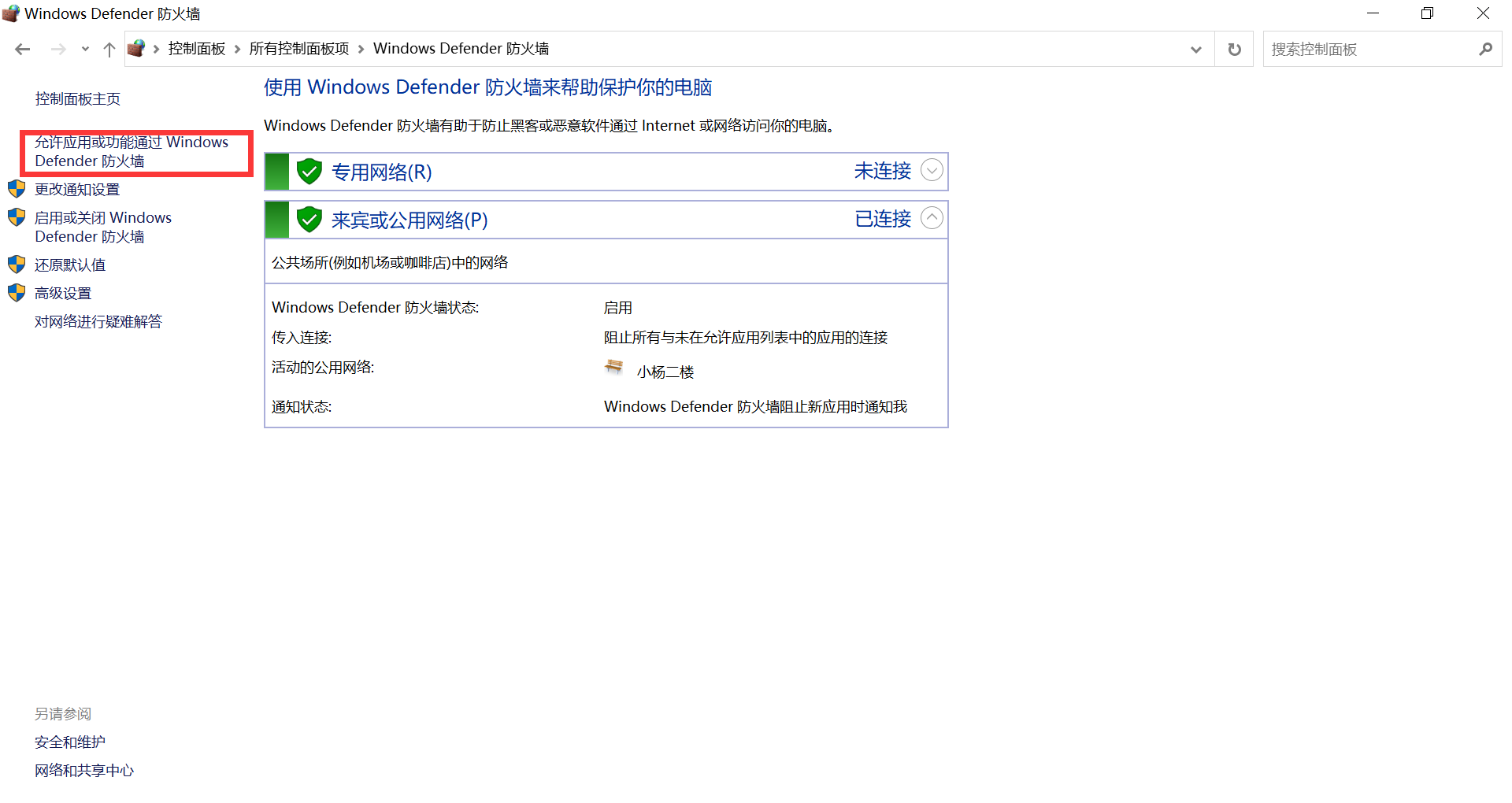This screenshot has width=1512, height=803.
Task: Click the 来宾或公用网络(P) heading
Action: pyautogui.click(x=409, y=220)
